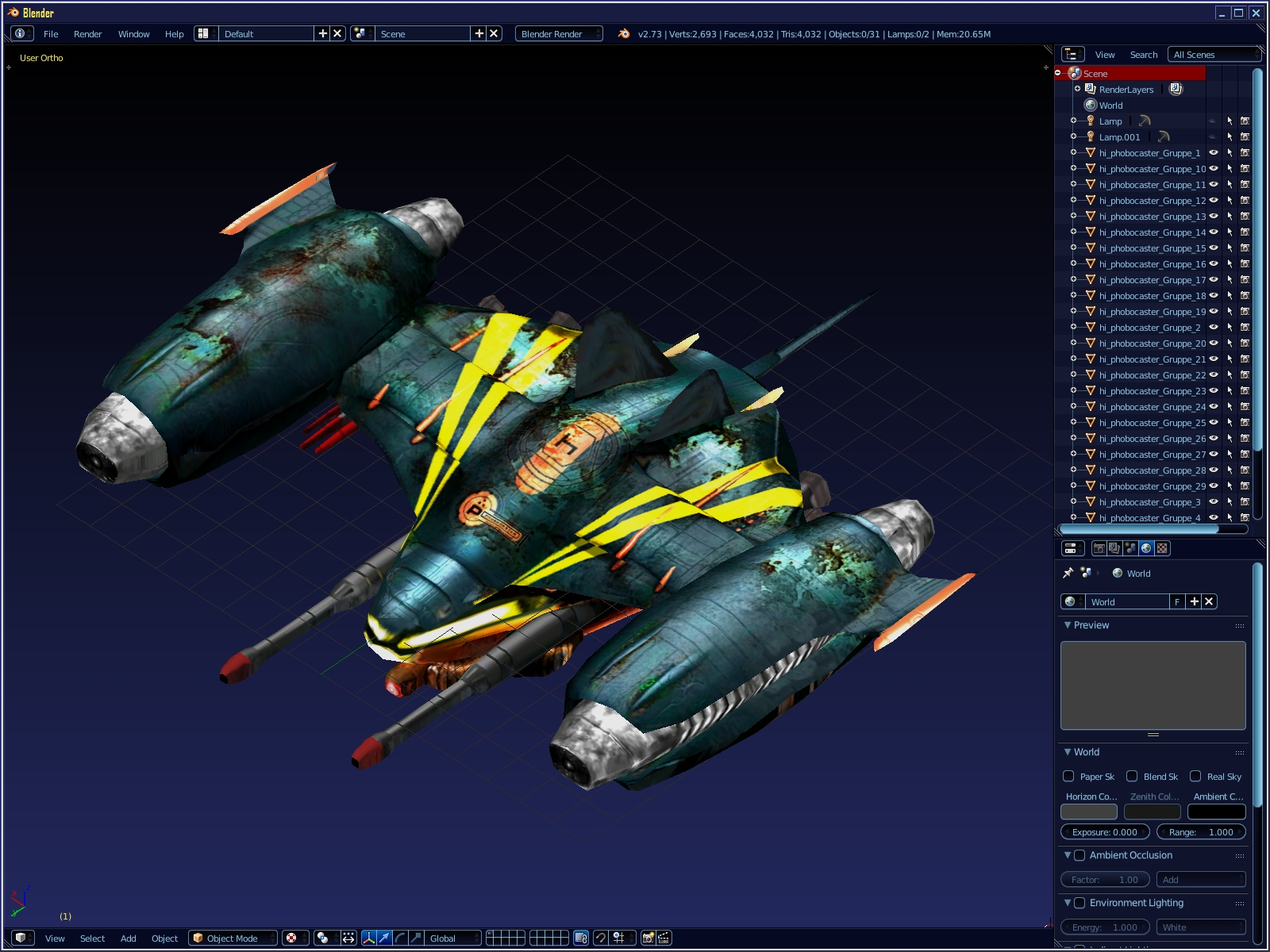Select the translate manipulator arrow

(384, 938)
